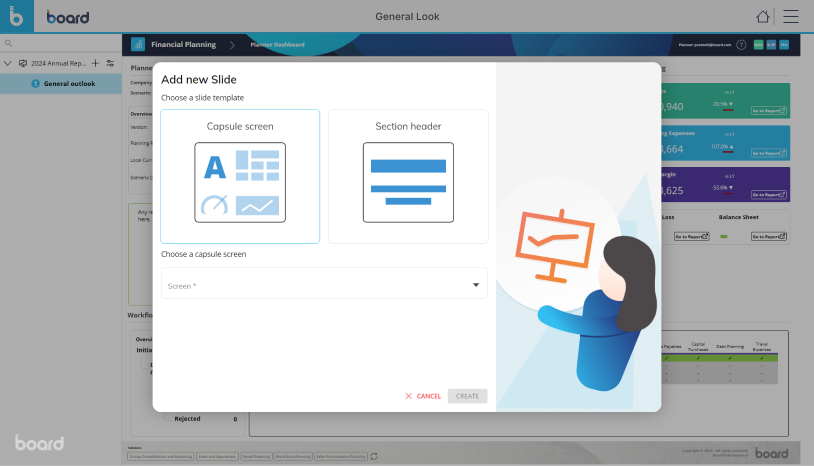Image resolution: width=814 pixels, height=466 pixels.
Task: Select the General outlook slide
Action: (69, 84)
